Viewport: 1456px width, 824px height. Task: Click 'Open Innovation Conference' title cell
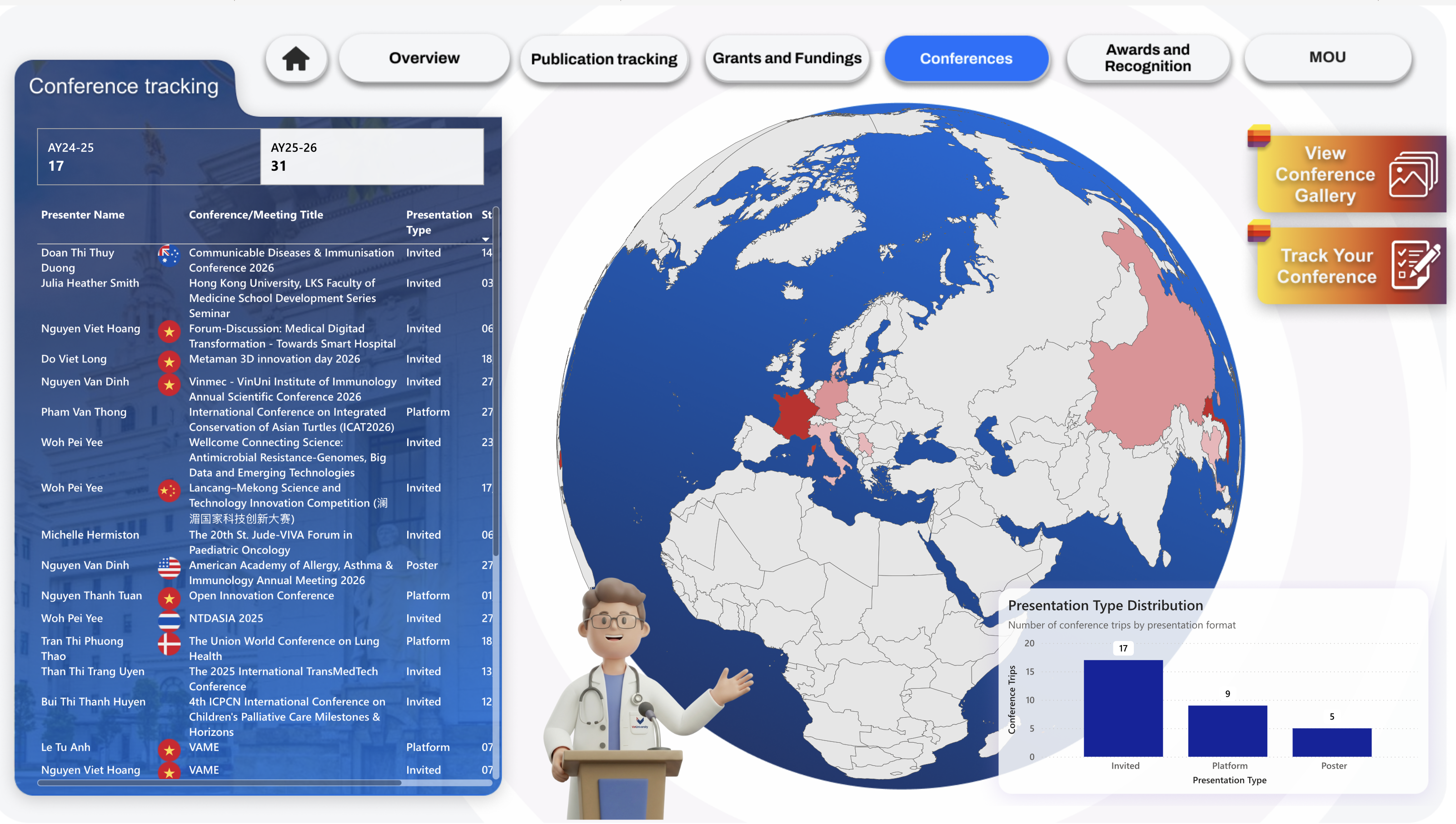click(x=262, y=596)
